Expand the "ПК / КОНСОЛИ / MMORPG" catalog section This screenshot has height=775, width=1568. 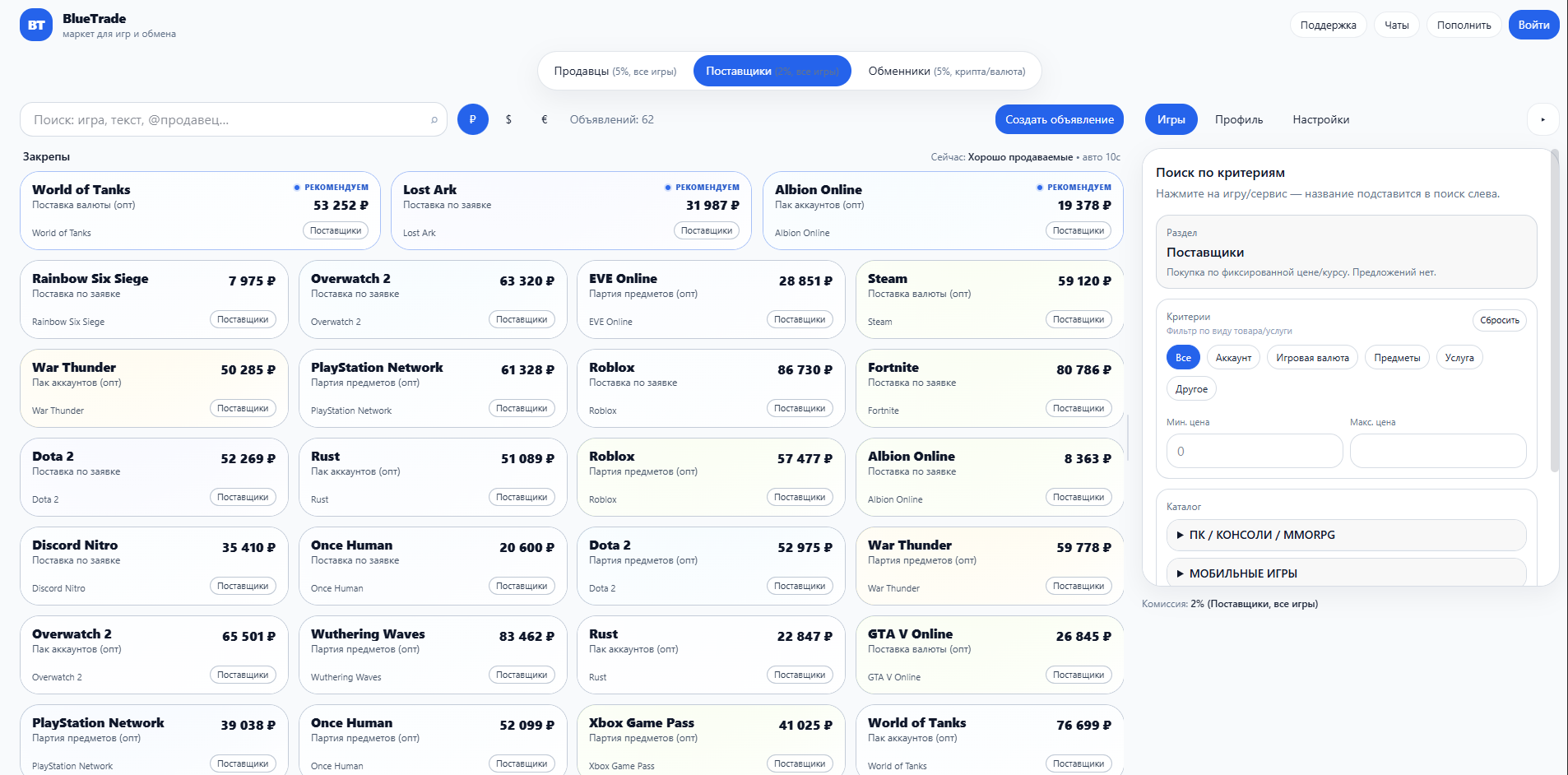1346,535
